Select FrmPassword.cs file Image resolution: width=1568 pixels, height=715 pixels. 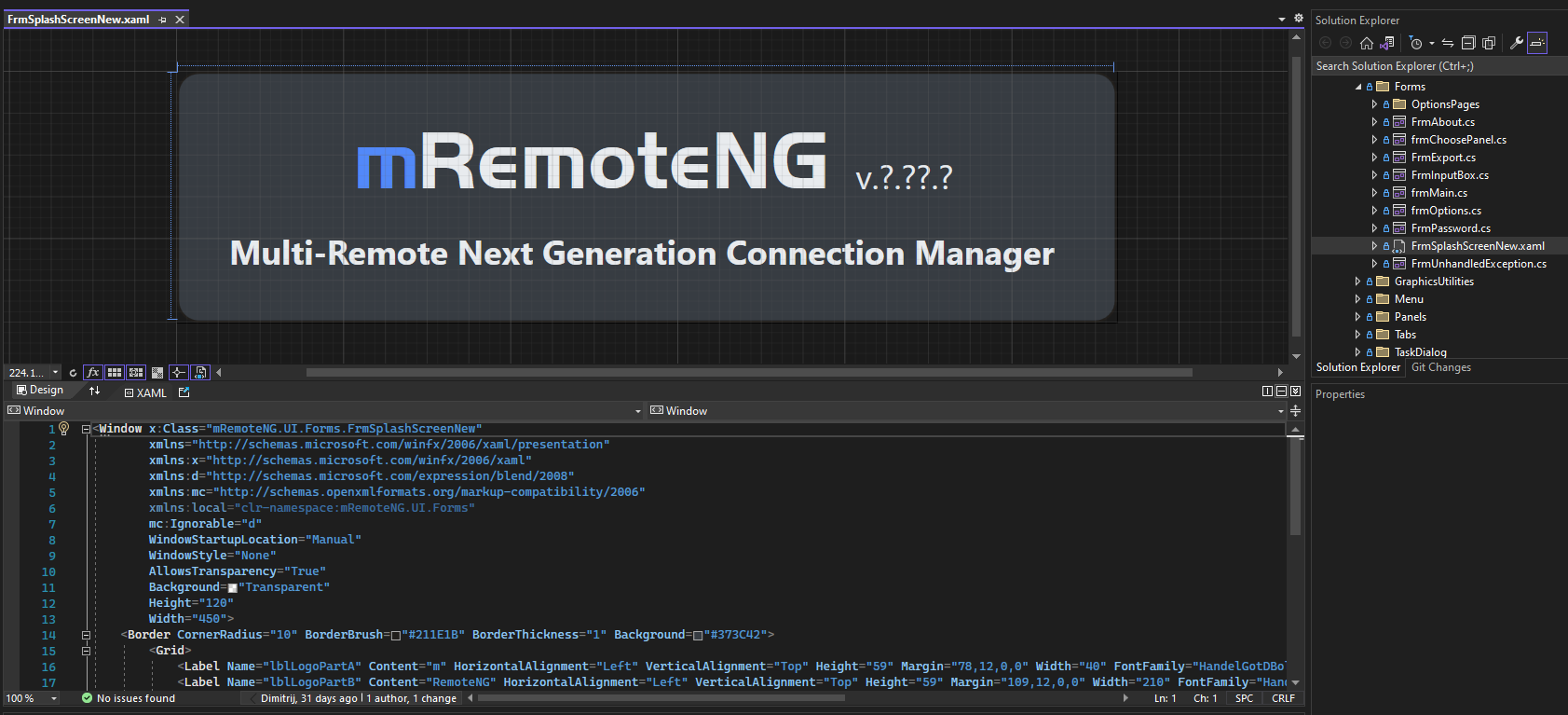pyautogui.click(x=1451, y=228)
